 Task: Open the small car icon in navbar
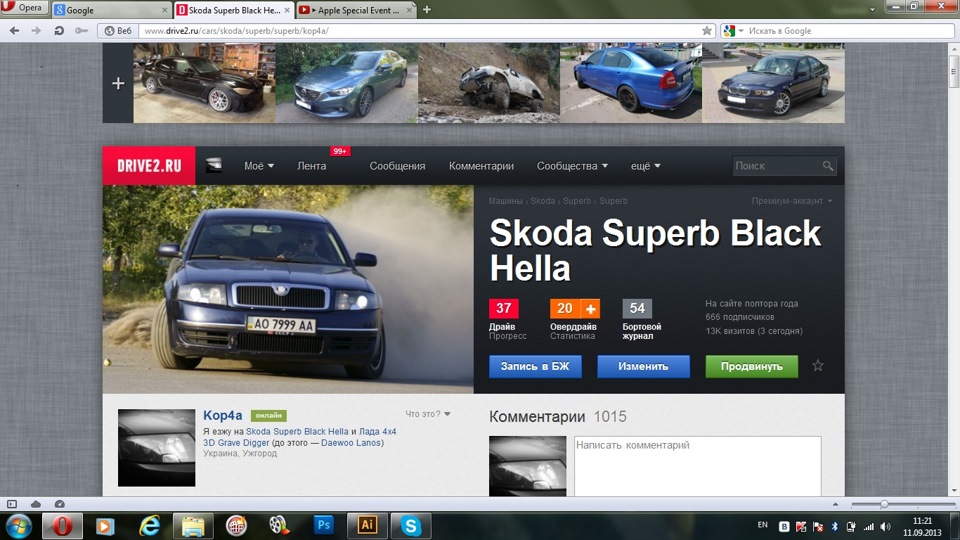point(214,165)
